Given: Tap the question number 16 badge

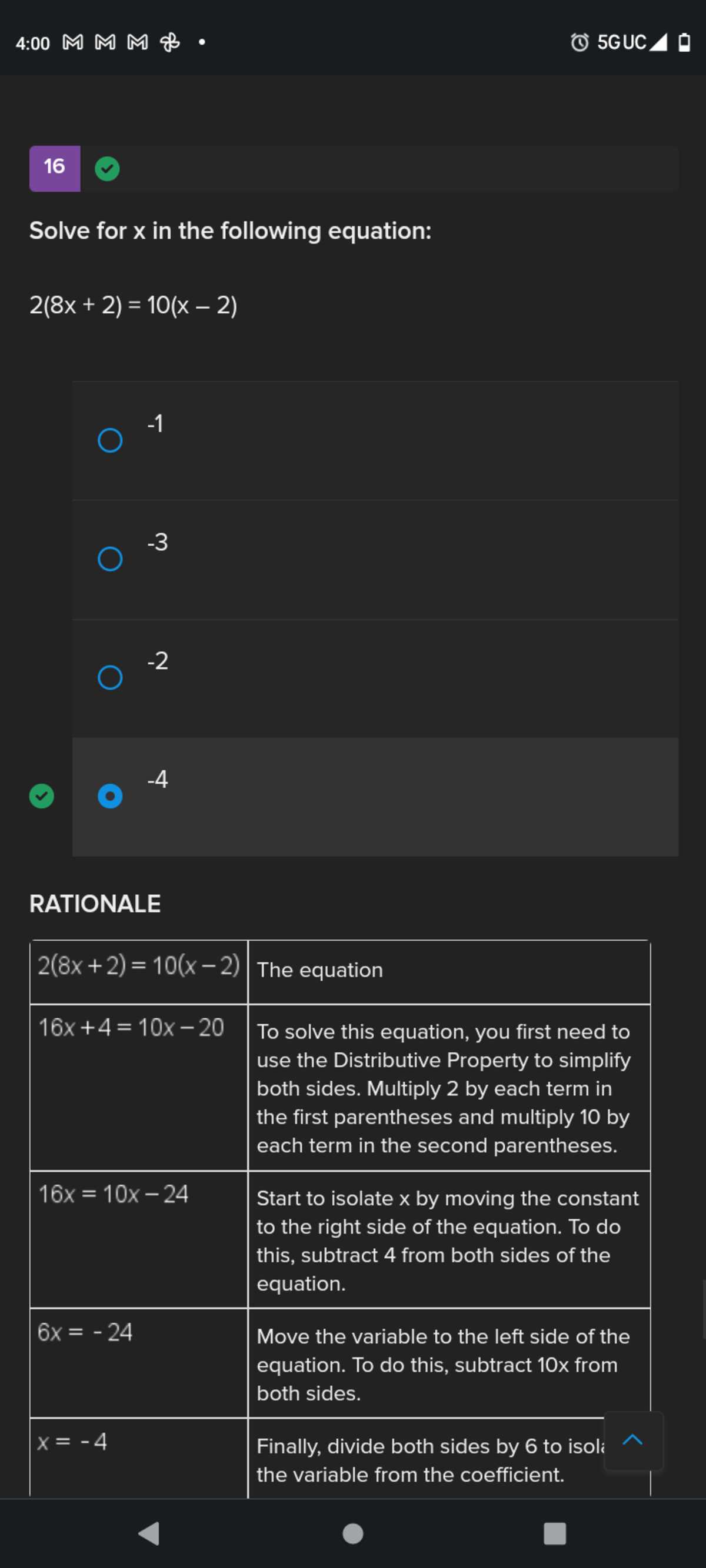Looking at the screenshot, I should (x=55, y=168).
